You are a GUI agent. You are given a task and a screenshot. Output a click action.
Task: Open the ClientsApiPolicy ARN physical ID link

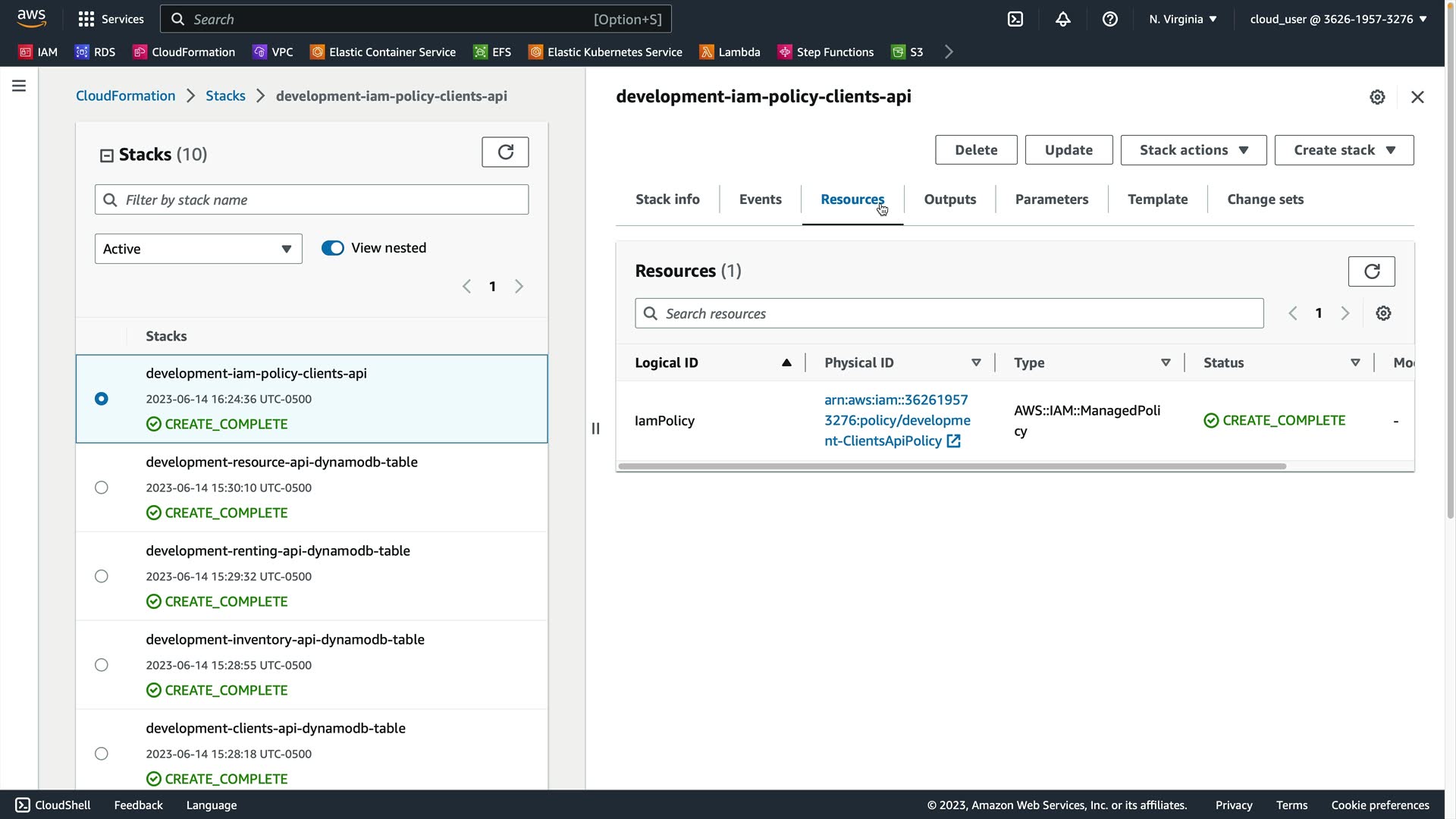[x=896, y=420]
